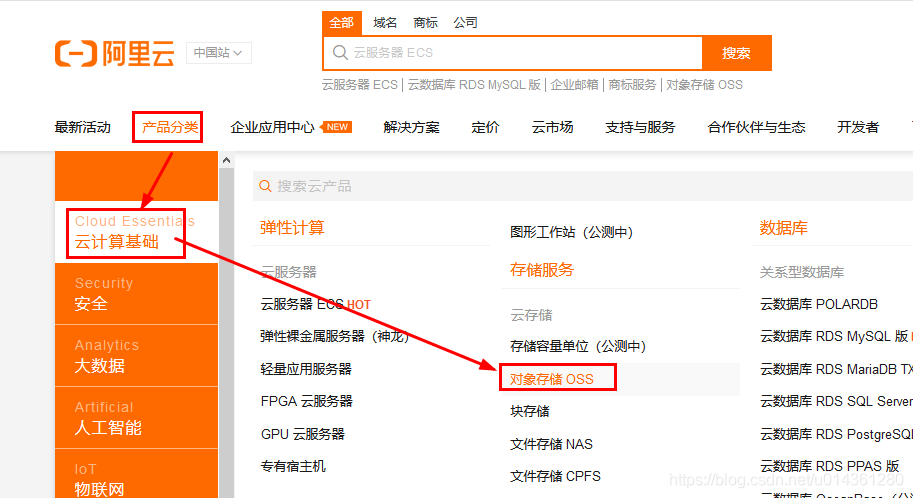913x498 pixels.
Task: Open FPGA 云服务器 product link
Action: (307, 401)
